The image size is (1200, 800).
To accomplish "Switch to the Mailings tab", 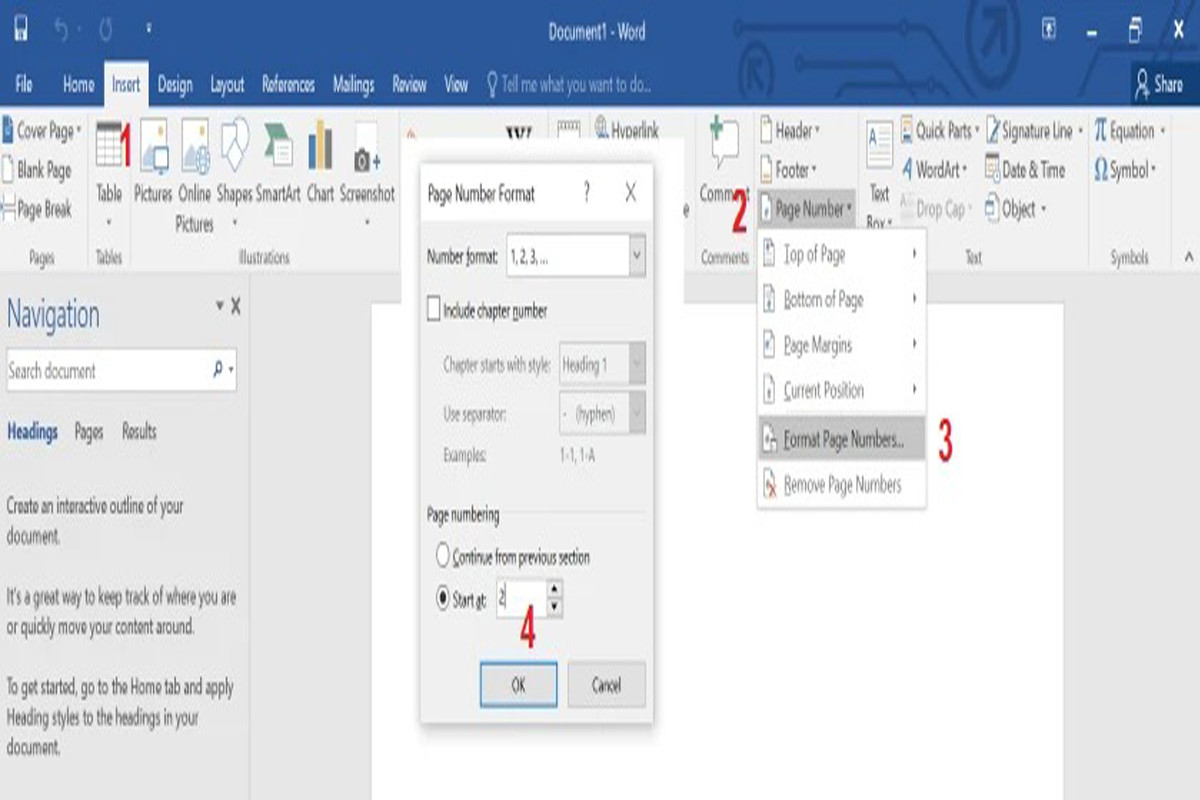I will pos(353,85).
